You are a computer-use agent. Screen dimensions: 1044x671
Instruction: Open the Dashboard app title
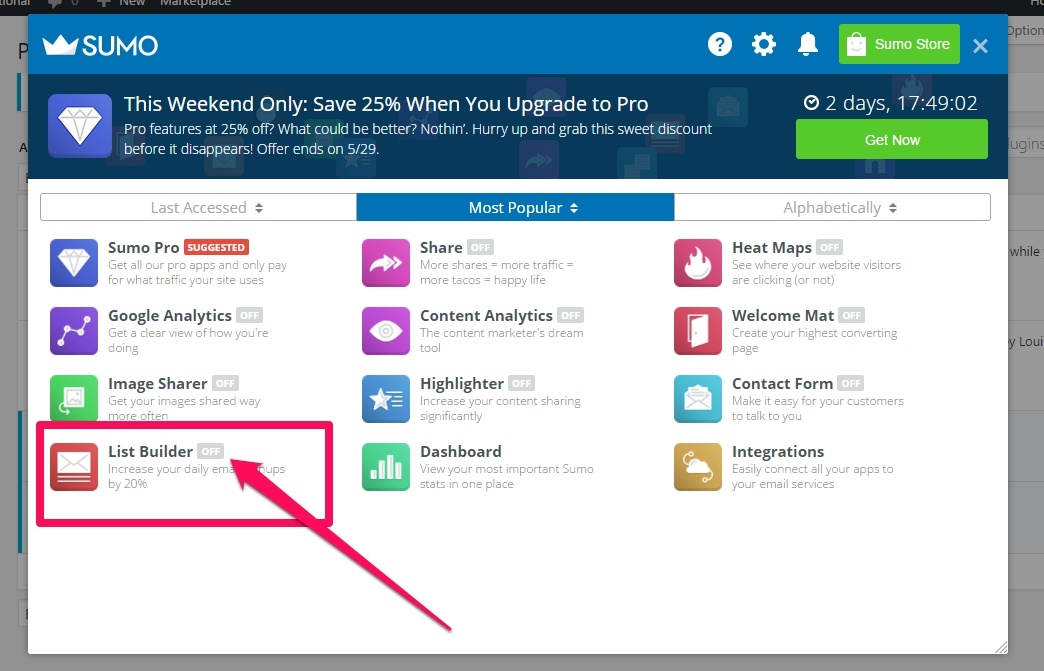click(461, 451)
